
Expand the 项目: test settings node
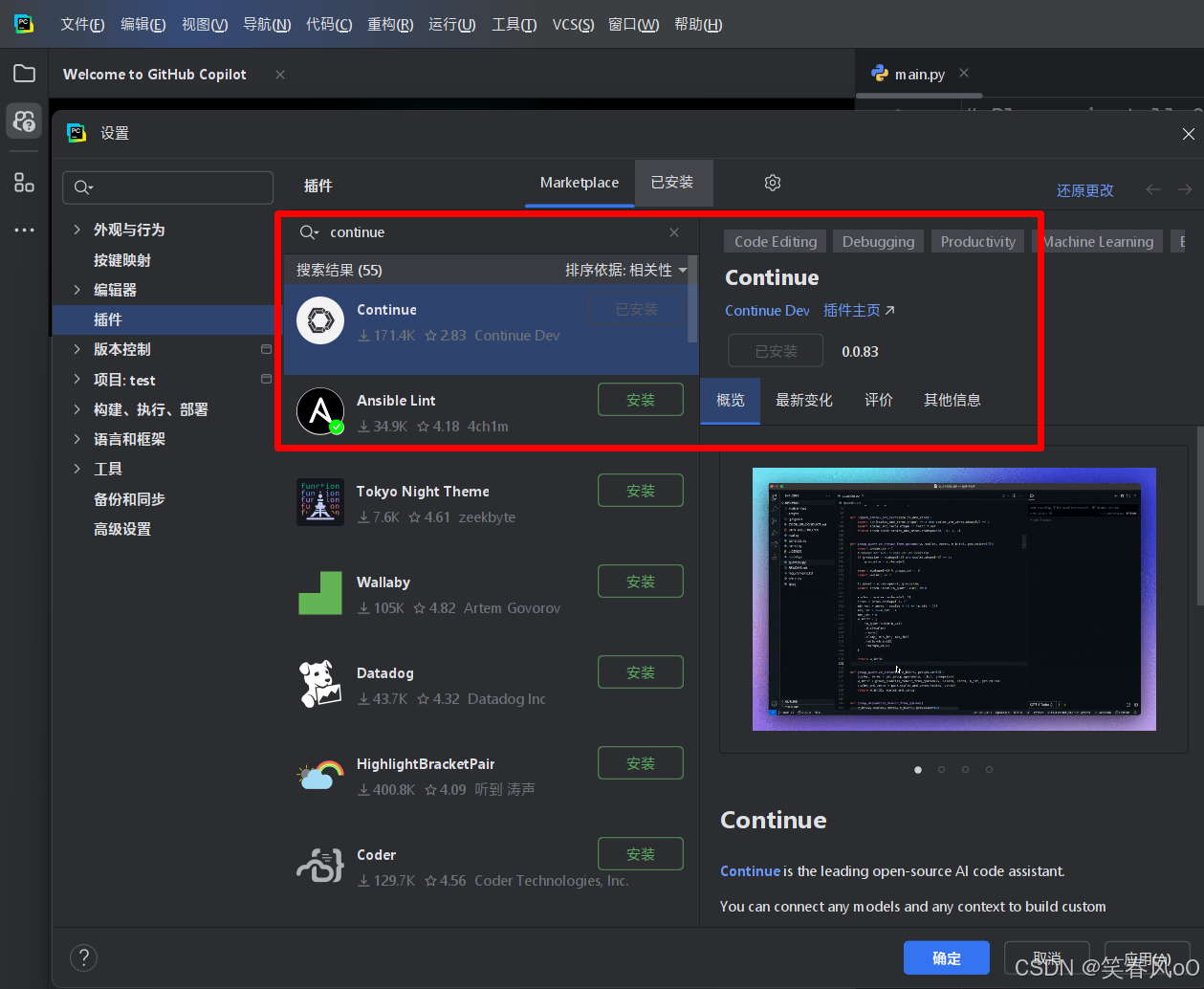(77, 379)
